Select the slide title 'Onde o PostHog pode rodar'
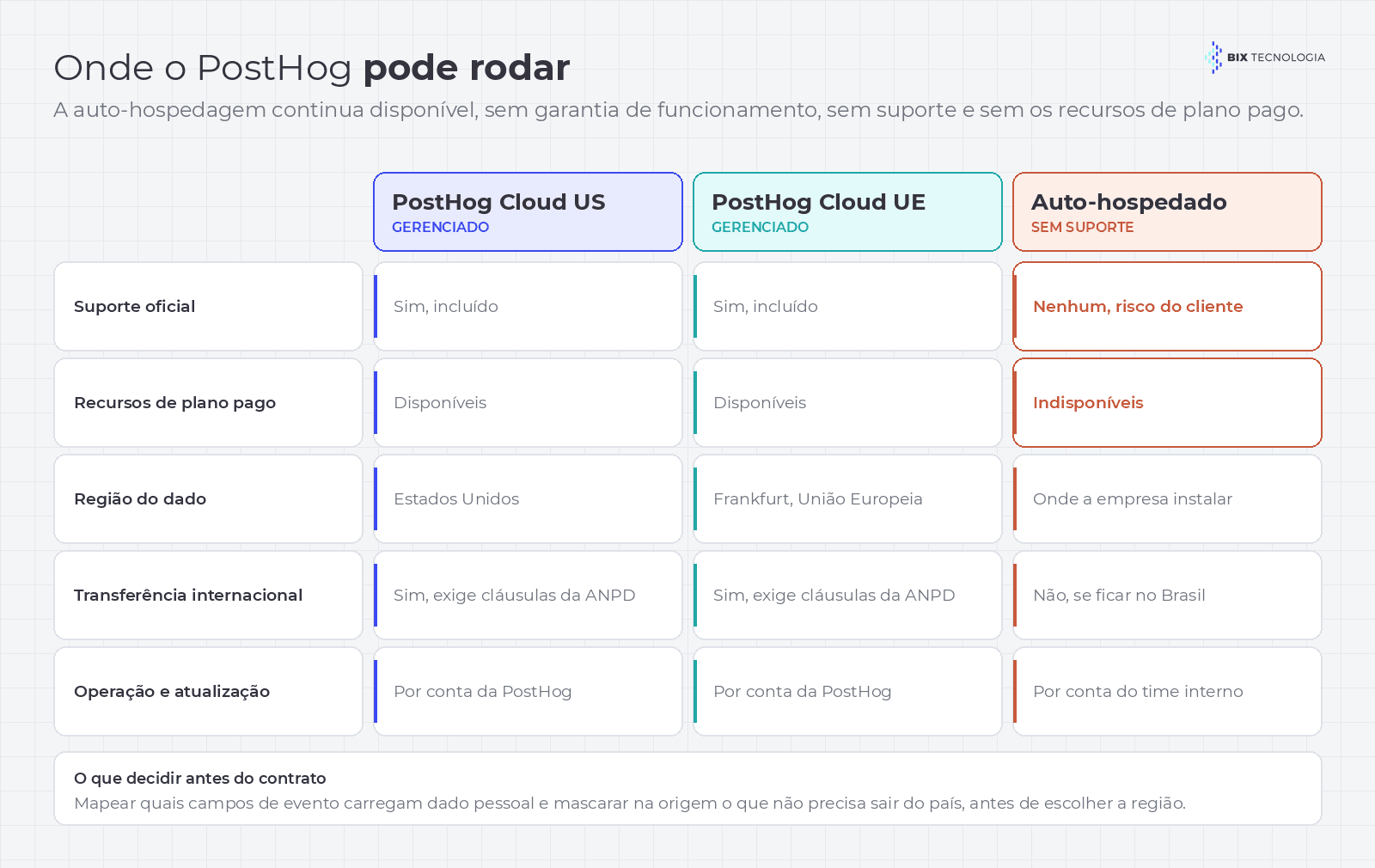 pos(311,68)
